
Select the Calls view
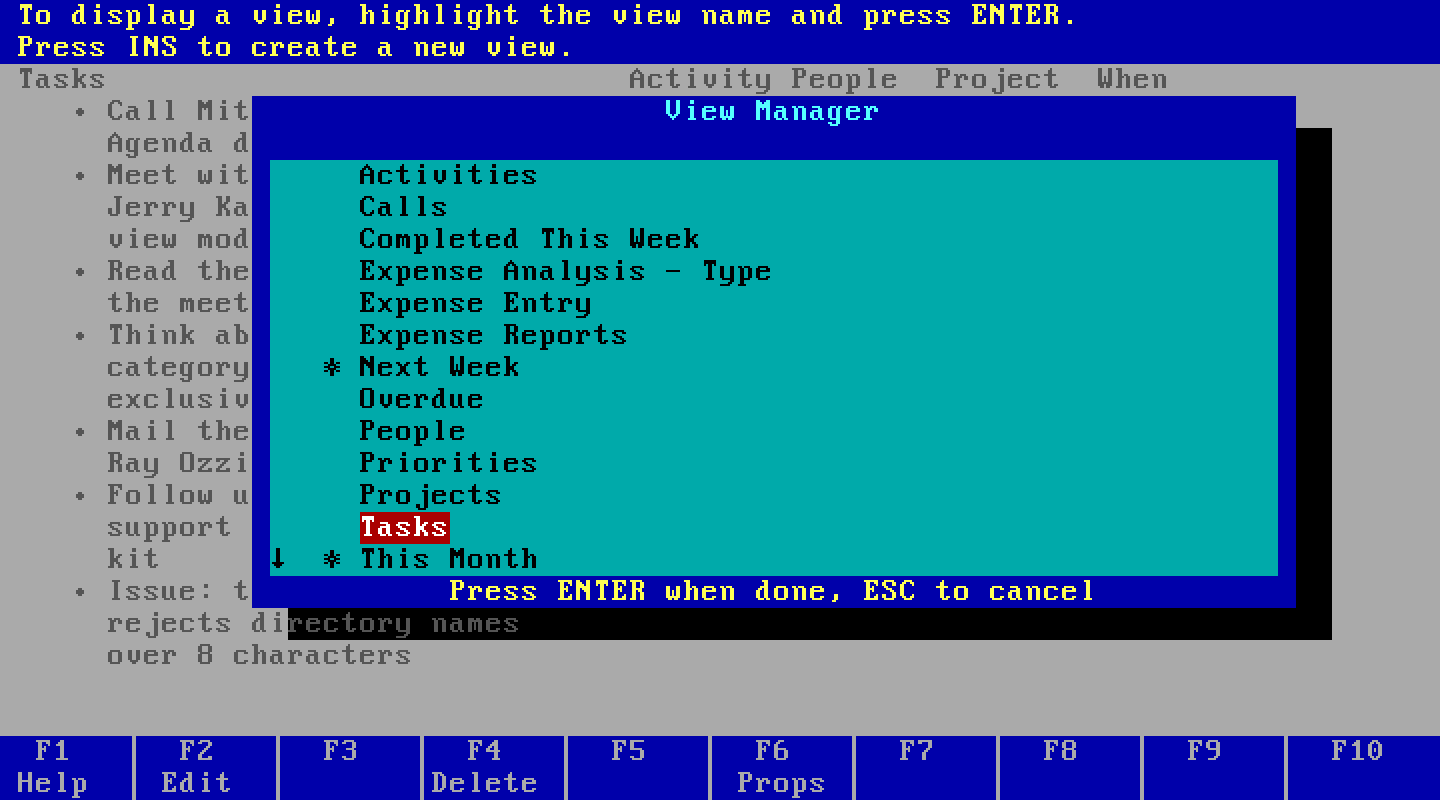[x=403, y=207]
